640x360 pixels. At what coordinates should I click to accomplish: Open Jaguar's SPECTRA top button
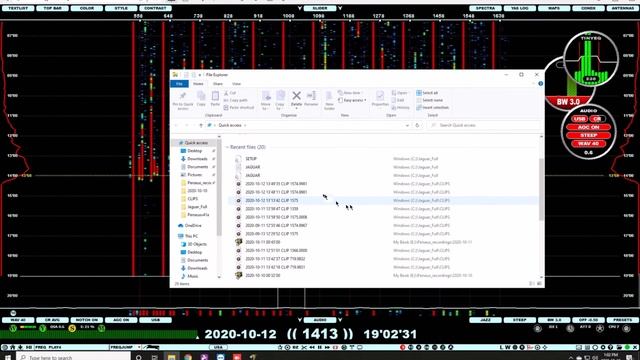485,8
